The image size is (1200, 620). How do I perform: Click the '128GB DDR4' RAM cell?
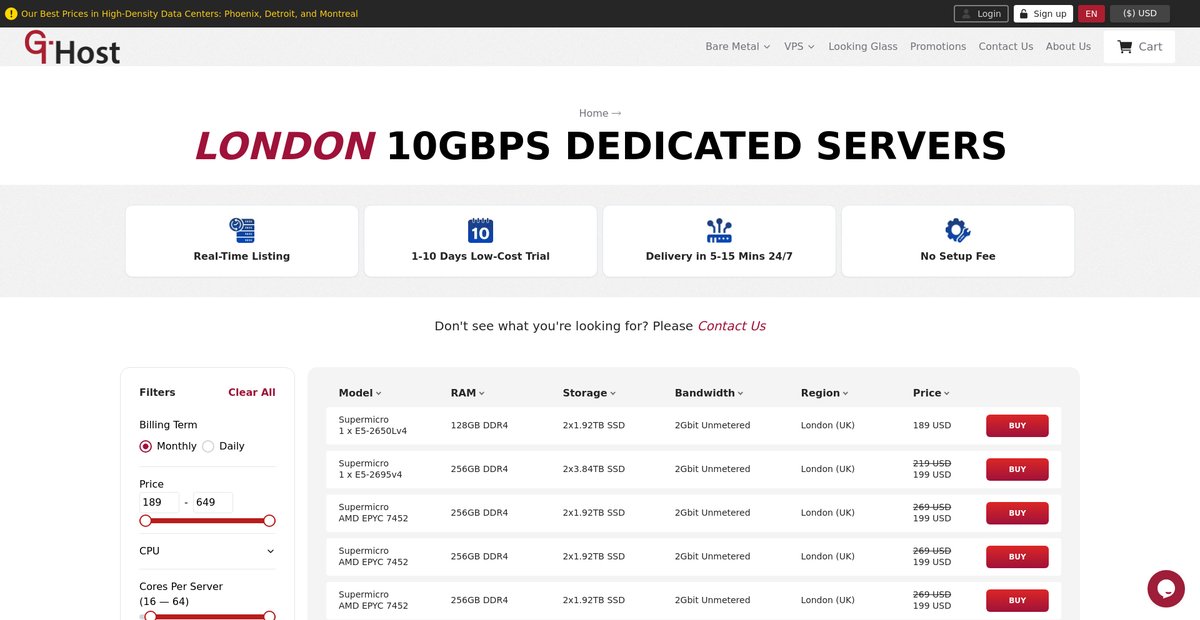tap(479, 426)
